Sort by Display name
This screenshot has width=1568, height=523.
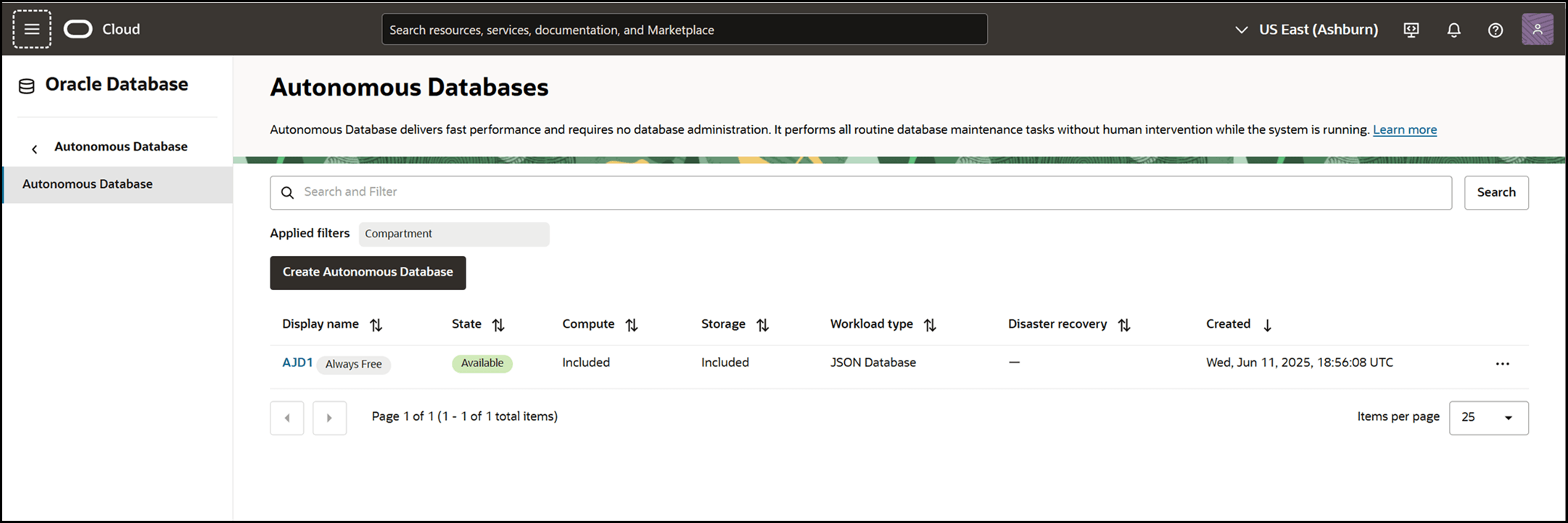[376, 325]
